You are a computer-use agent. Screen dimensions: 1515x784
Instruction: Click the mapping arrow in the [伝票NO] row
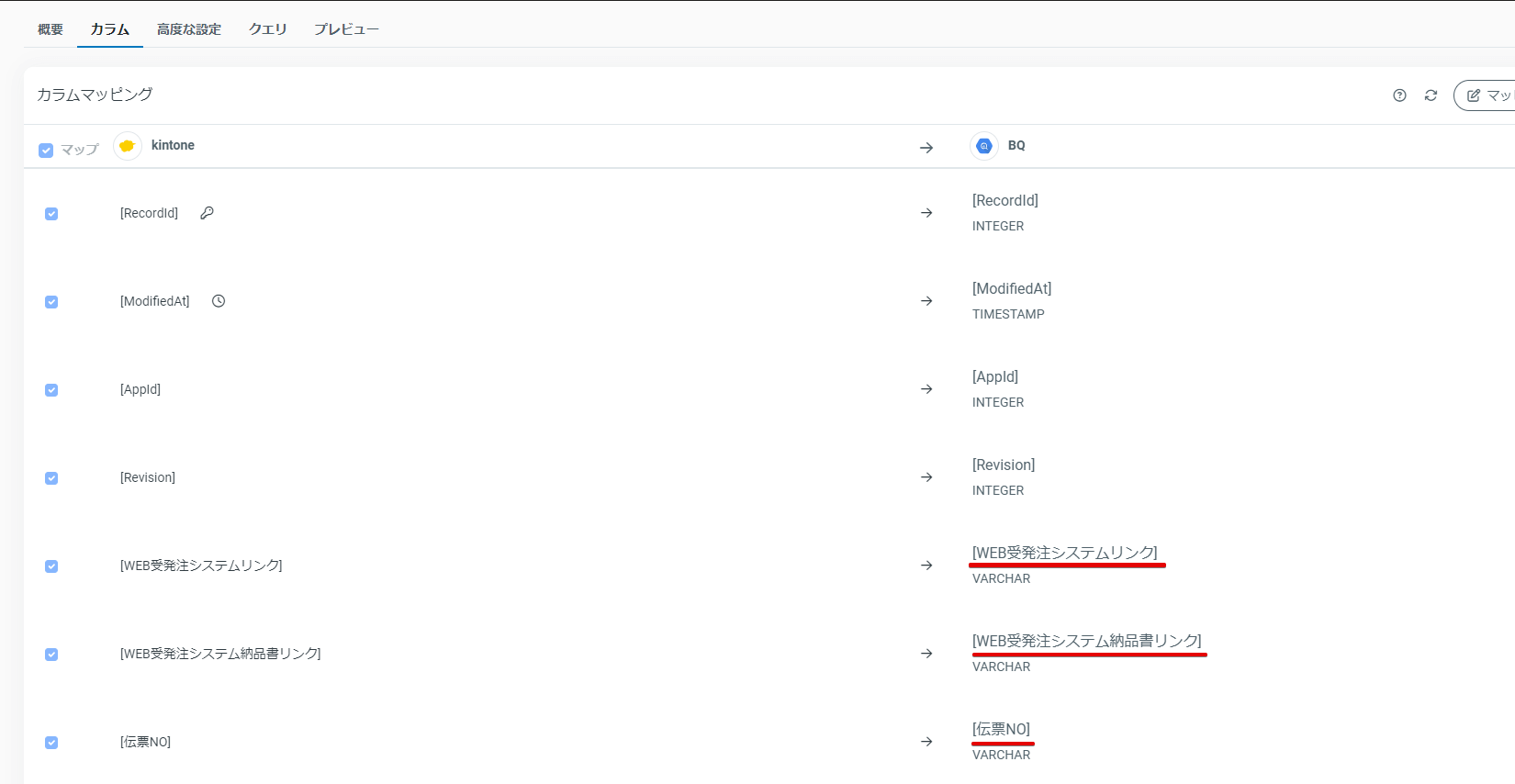click(926, 742)
